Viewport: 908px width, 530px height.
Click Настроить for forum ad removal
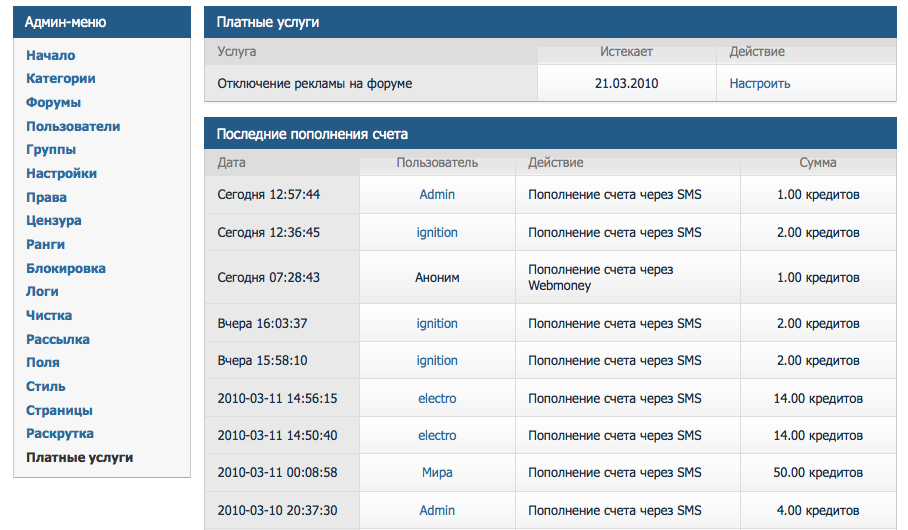pyautogui.click(x=760, y=84)
